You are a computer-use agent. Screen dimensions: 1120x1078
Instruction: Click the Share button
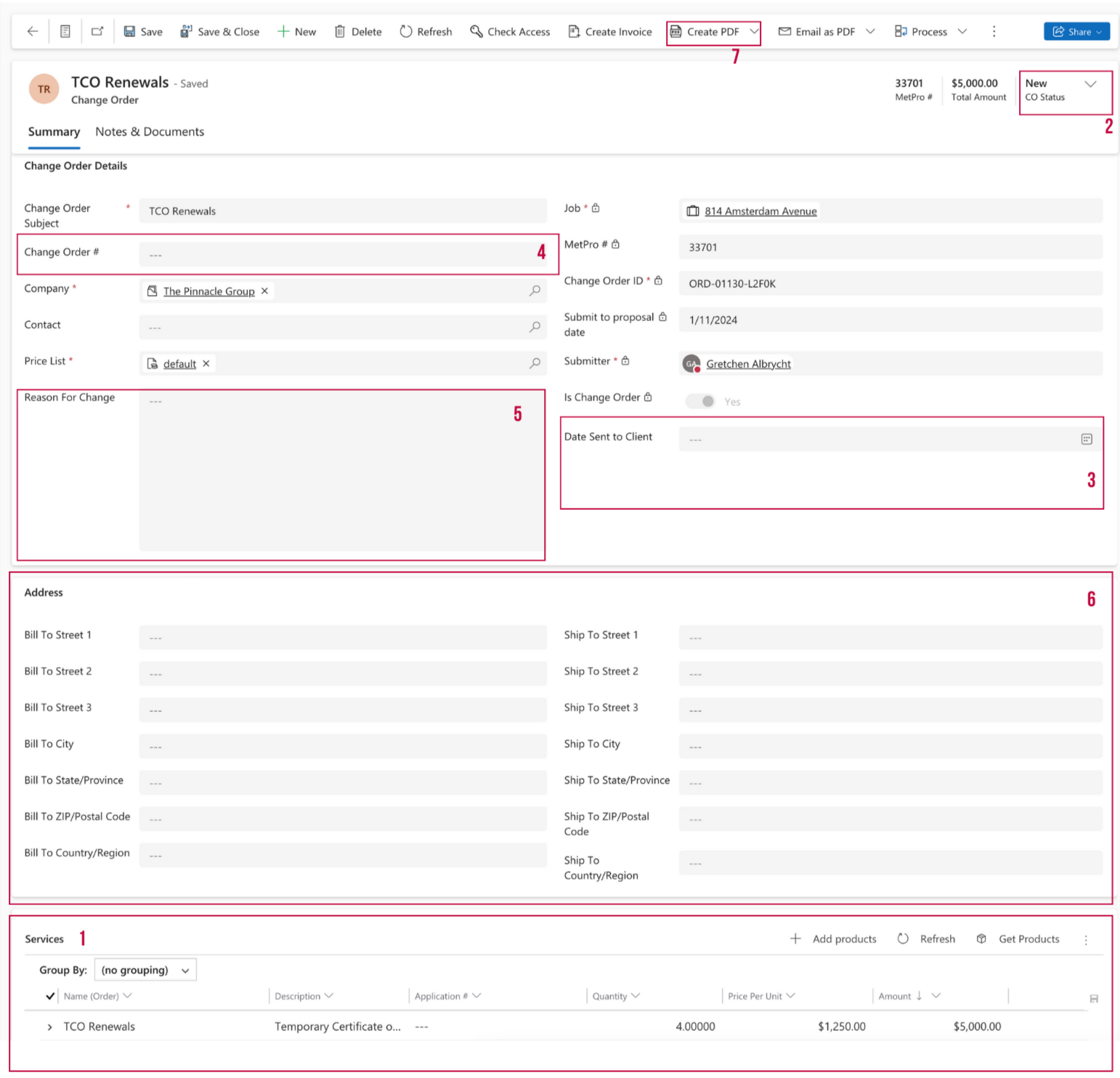click(x=1076, y=31)
